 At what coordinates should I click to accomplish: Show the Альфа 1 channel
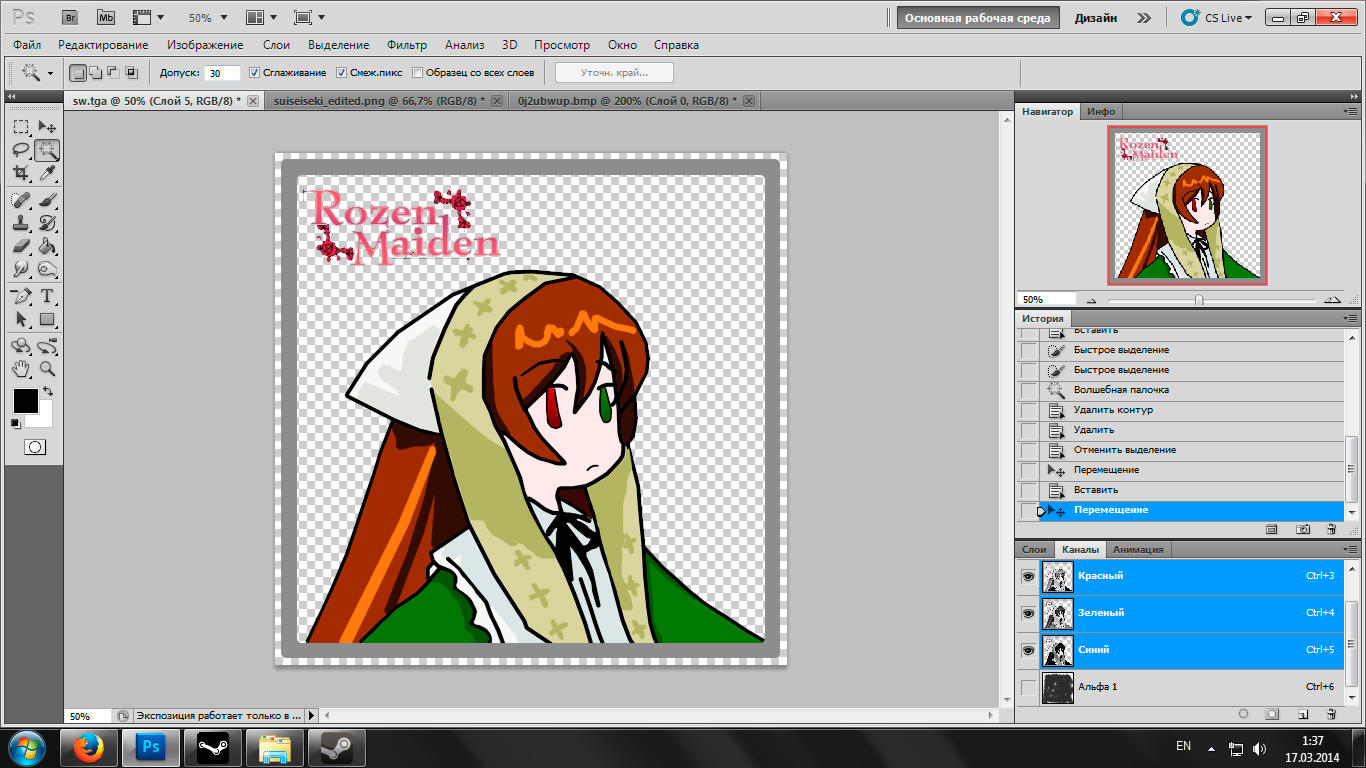coord(1027,687)
